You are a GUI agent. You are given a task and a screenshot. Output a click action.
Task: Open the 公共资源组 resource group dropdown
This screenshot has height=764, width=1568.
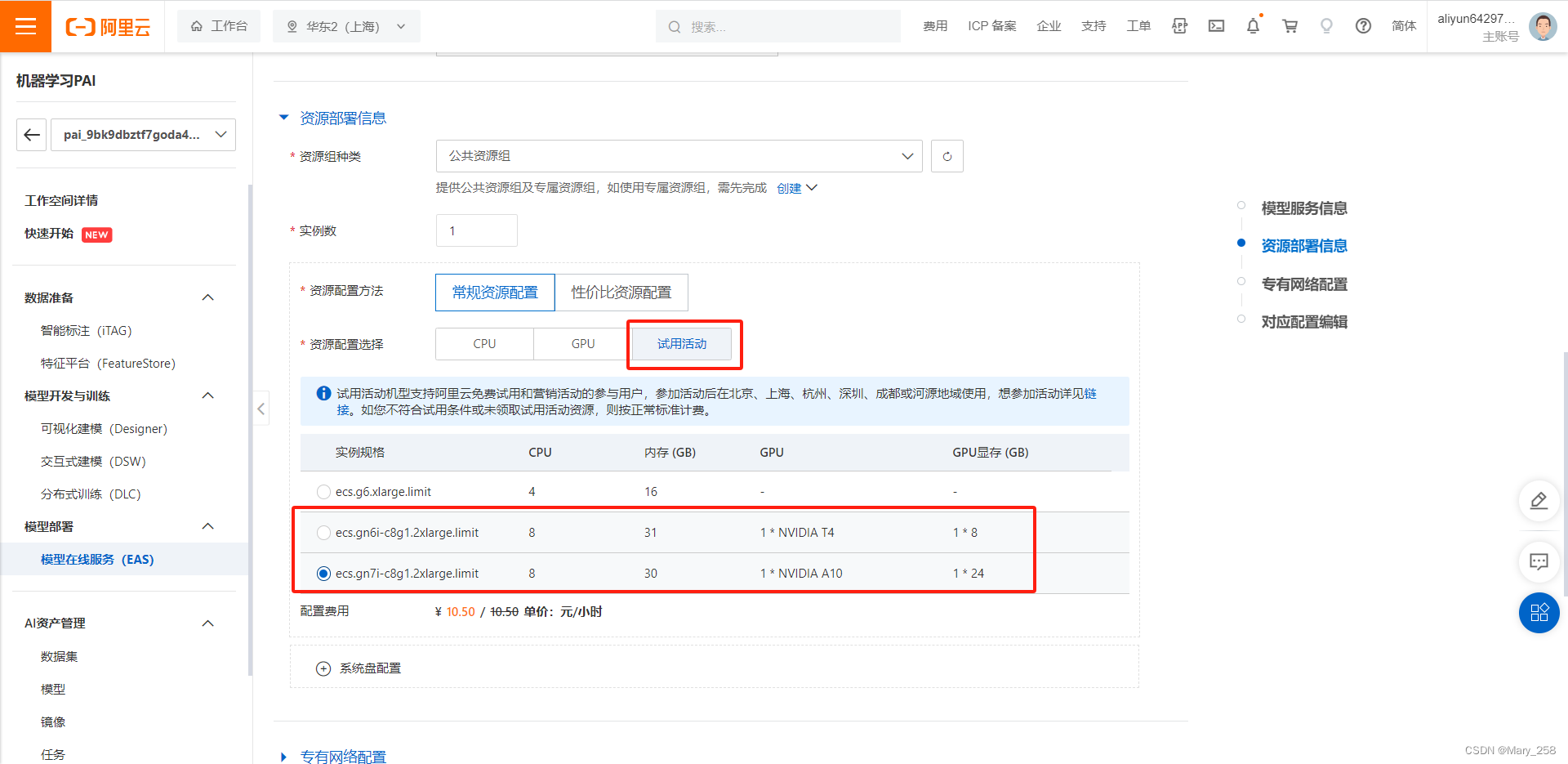tap(679, 156)
